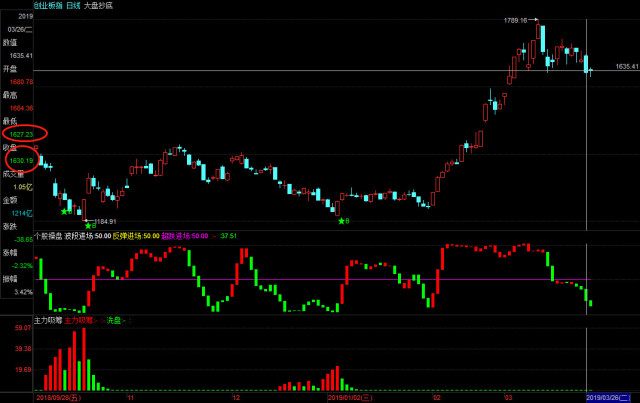Click the first green star marker left of 1184.91

66,212
